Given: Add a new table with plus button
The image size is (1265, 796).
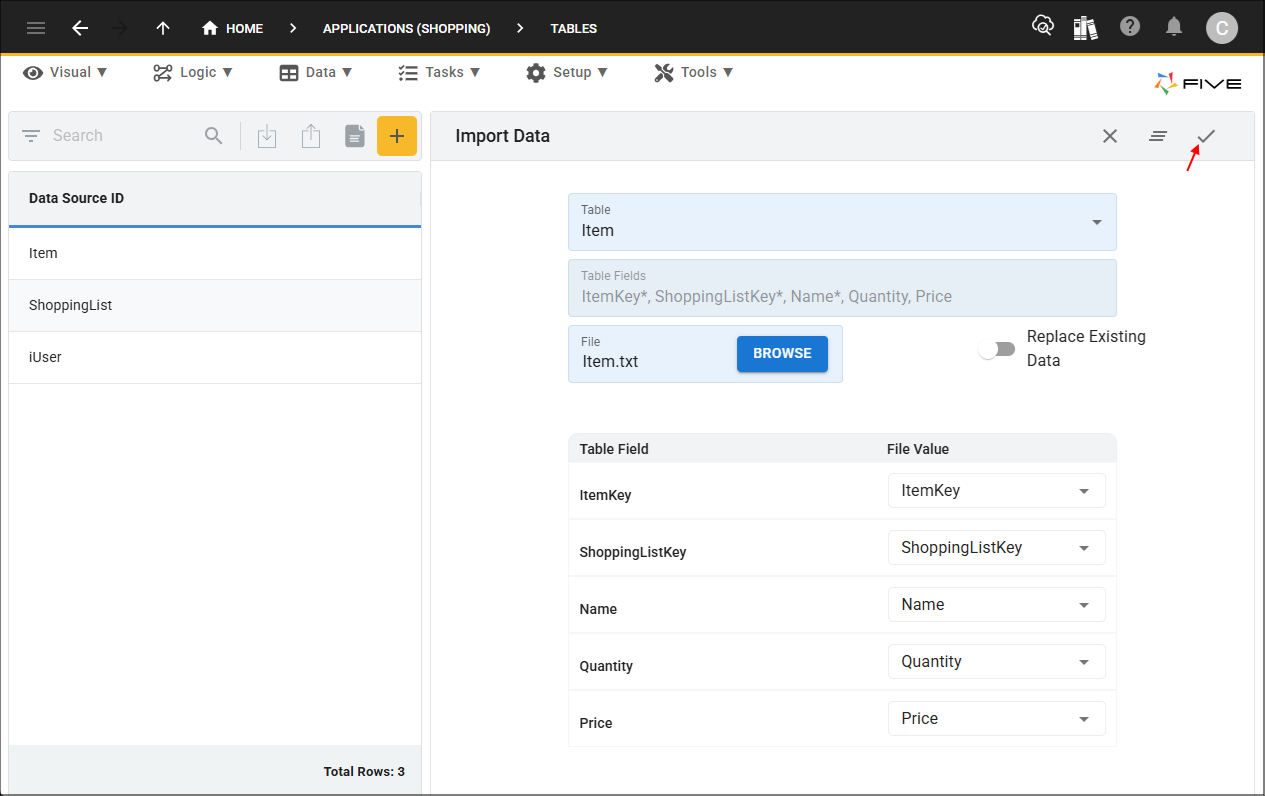Looking at the screenshot, I should [397, 136].
